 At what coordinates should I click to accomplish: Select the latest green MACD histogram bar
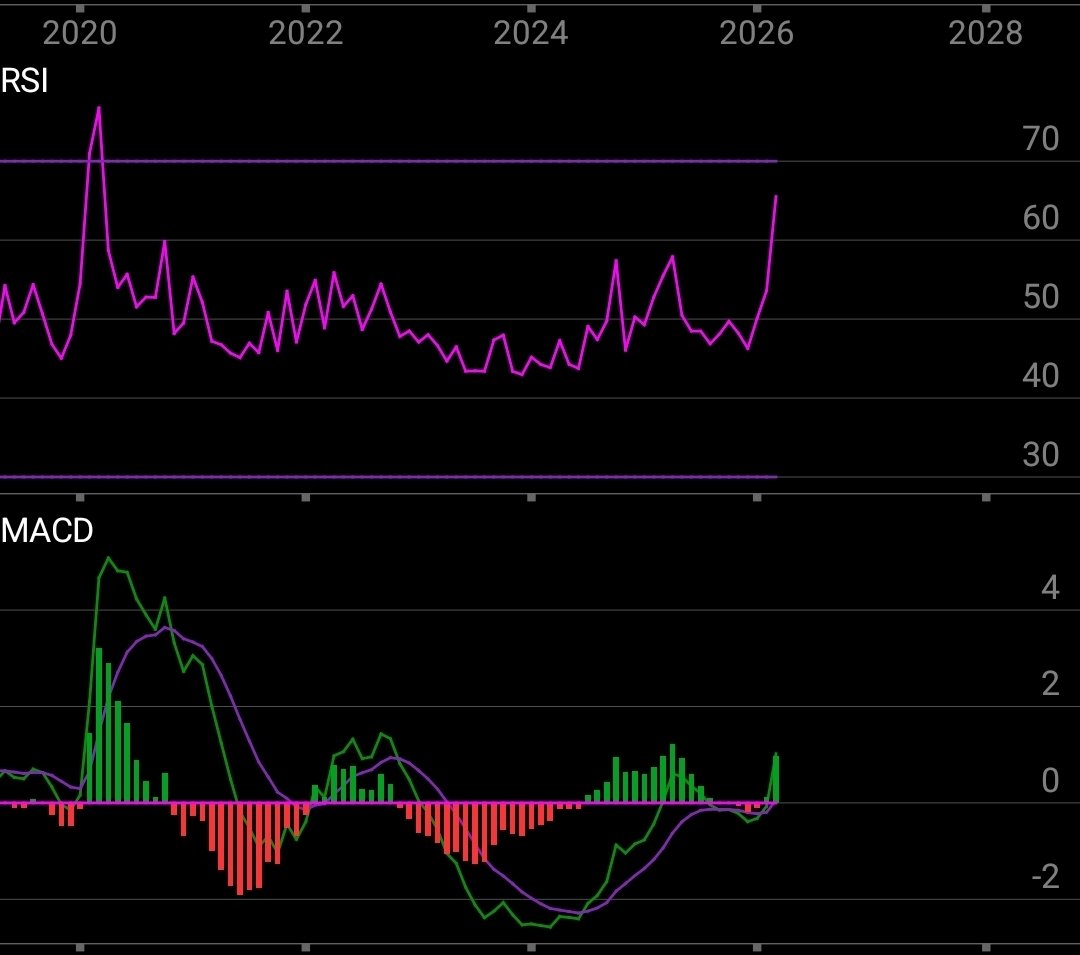pos(776,778)
